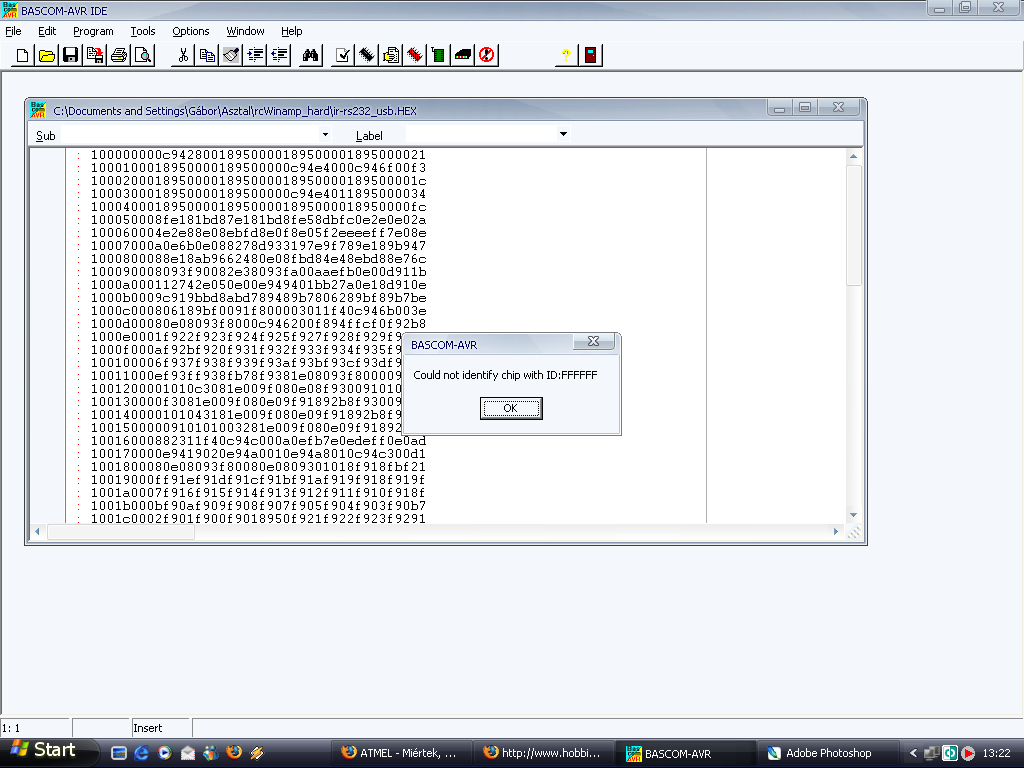Click the hex line starting 1000a0001127
Viewport: 1024px width, 768px height.
[258, 285]
